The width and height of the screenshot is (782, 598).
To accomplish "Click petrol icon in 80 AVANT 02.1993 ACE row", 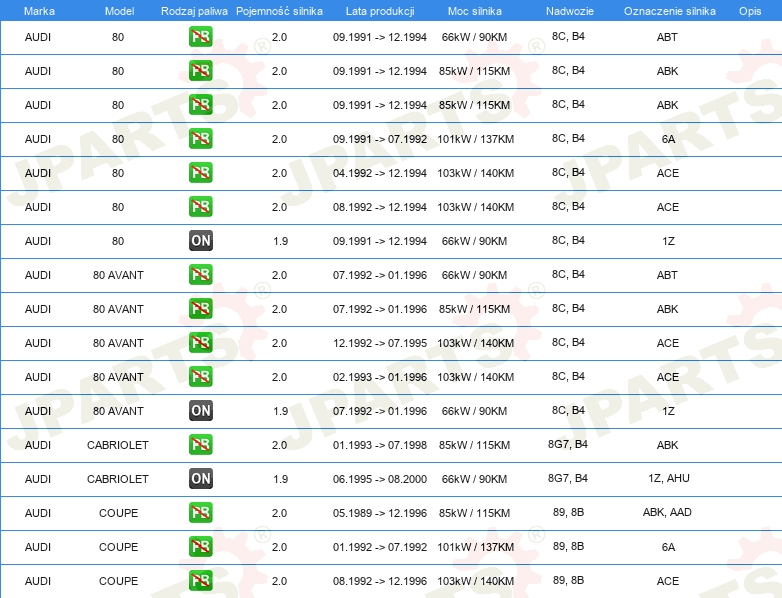I will point(200,377).
